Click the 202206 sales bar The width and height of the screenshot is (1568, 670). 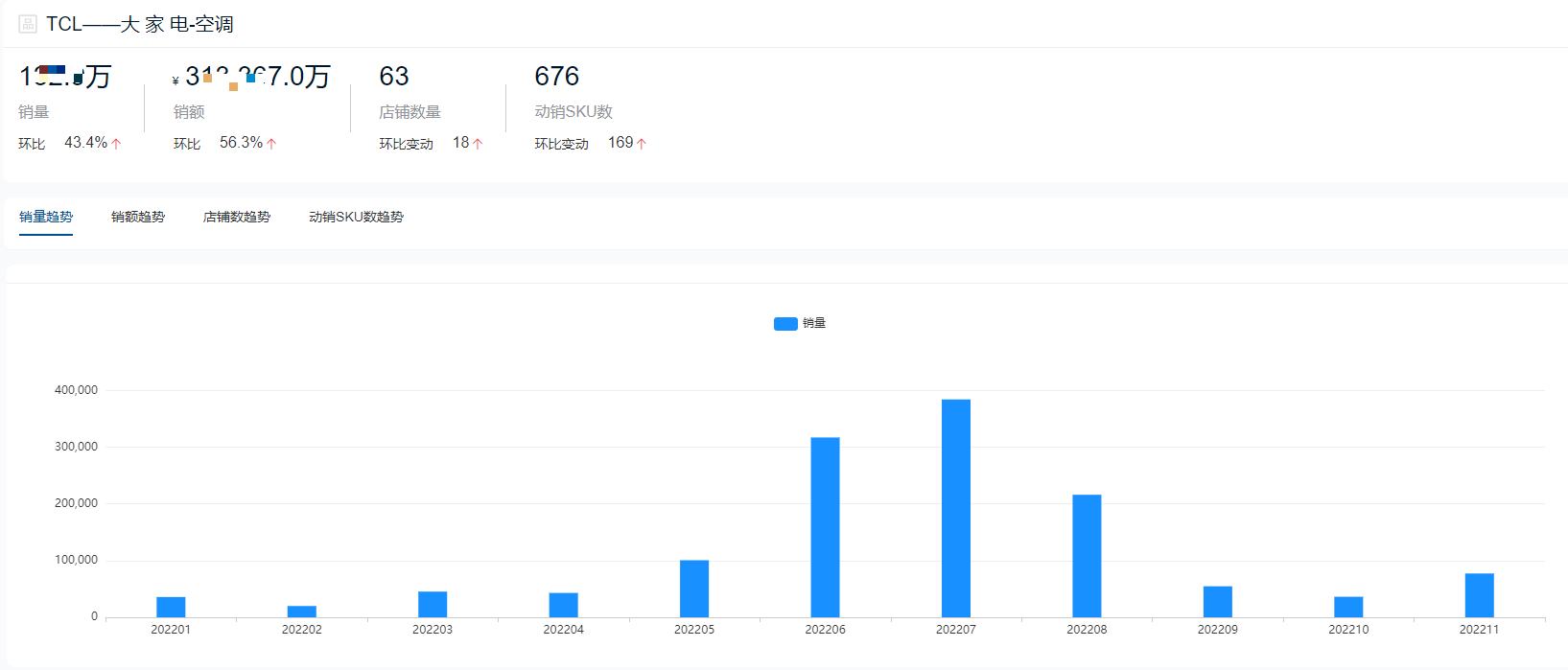(825, 527)
